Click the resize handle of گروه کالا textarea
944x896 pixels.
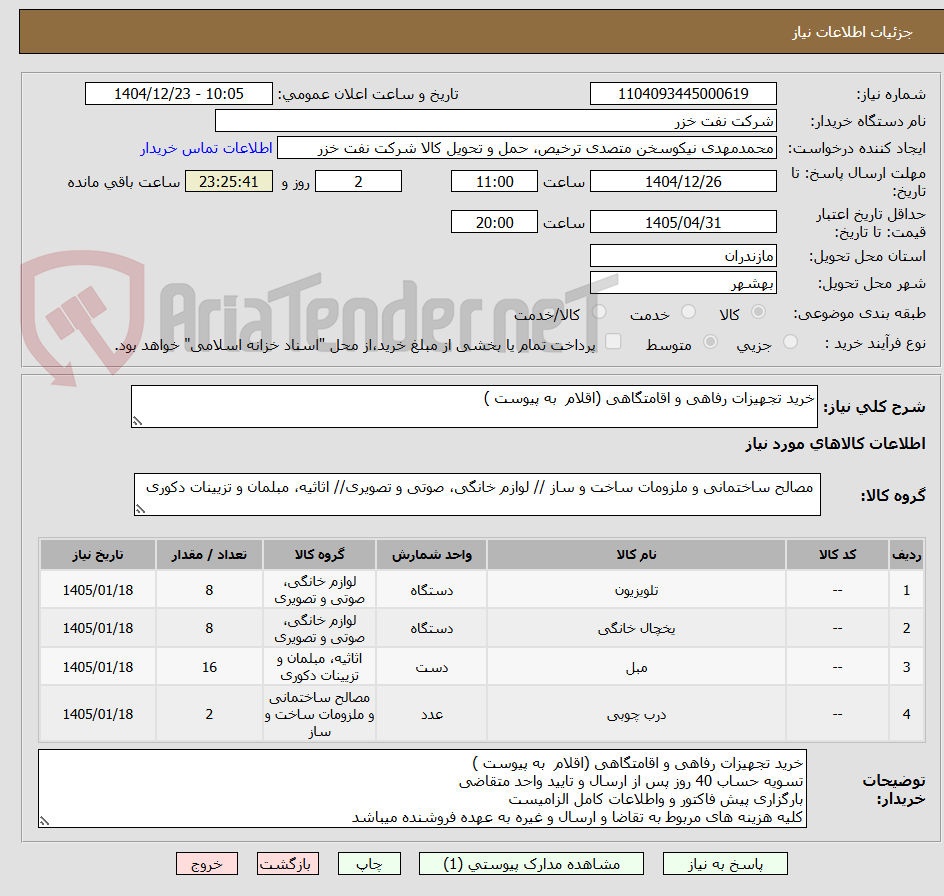pyautogui.click(x=140, y=509)
